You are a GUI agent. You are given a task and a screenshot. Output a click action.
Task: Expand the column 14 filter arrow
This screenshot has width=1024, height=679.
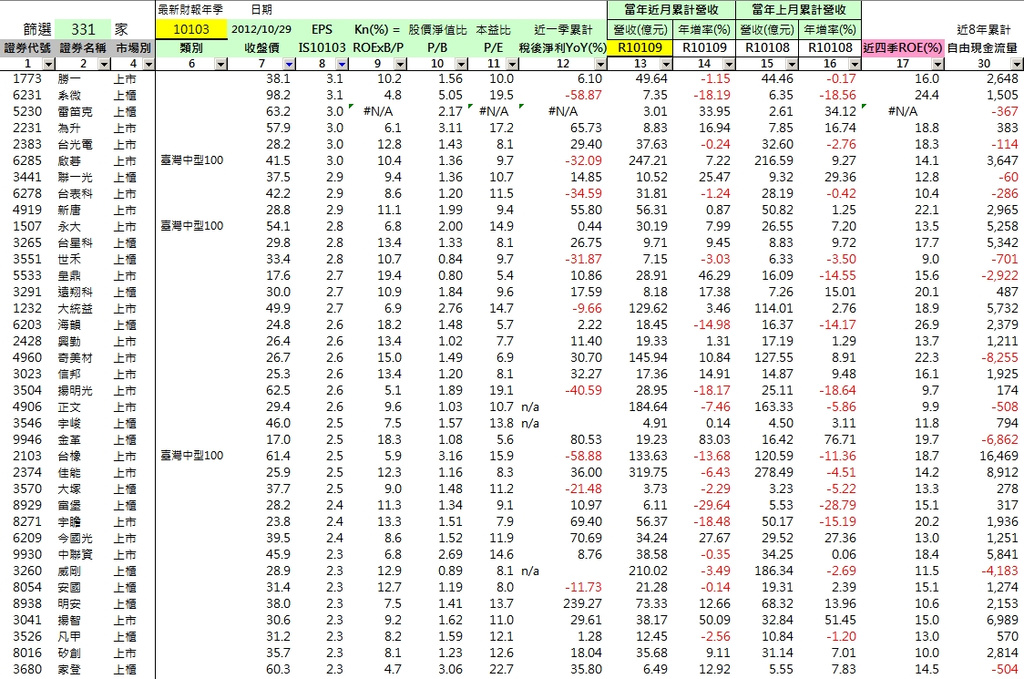(x=729, y=64)
